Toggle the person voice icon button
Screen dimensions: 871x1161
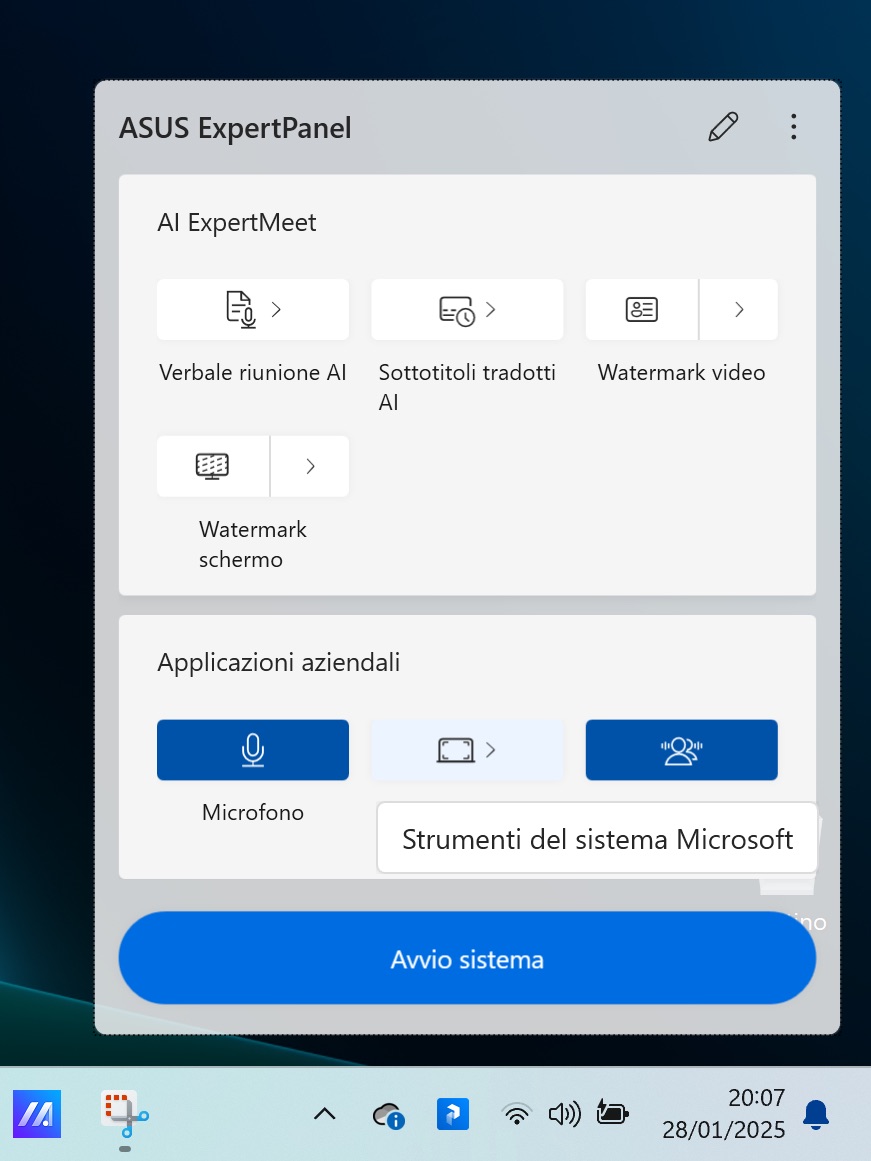(681, 750)
